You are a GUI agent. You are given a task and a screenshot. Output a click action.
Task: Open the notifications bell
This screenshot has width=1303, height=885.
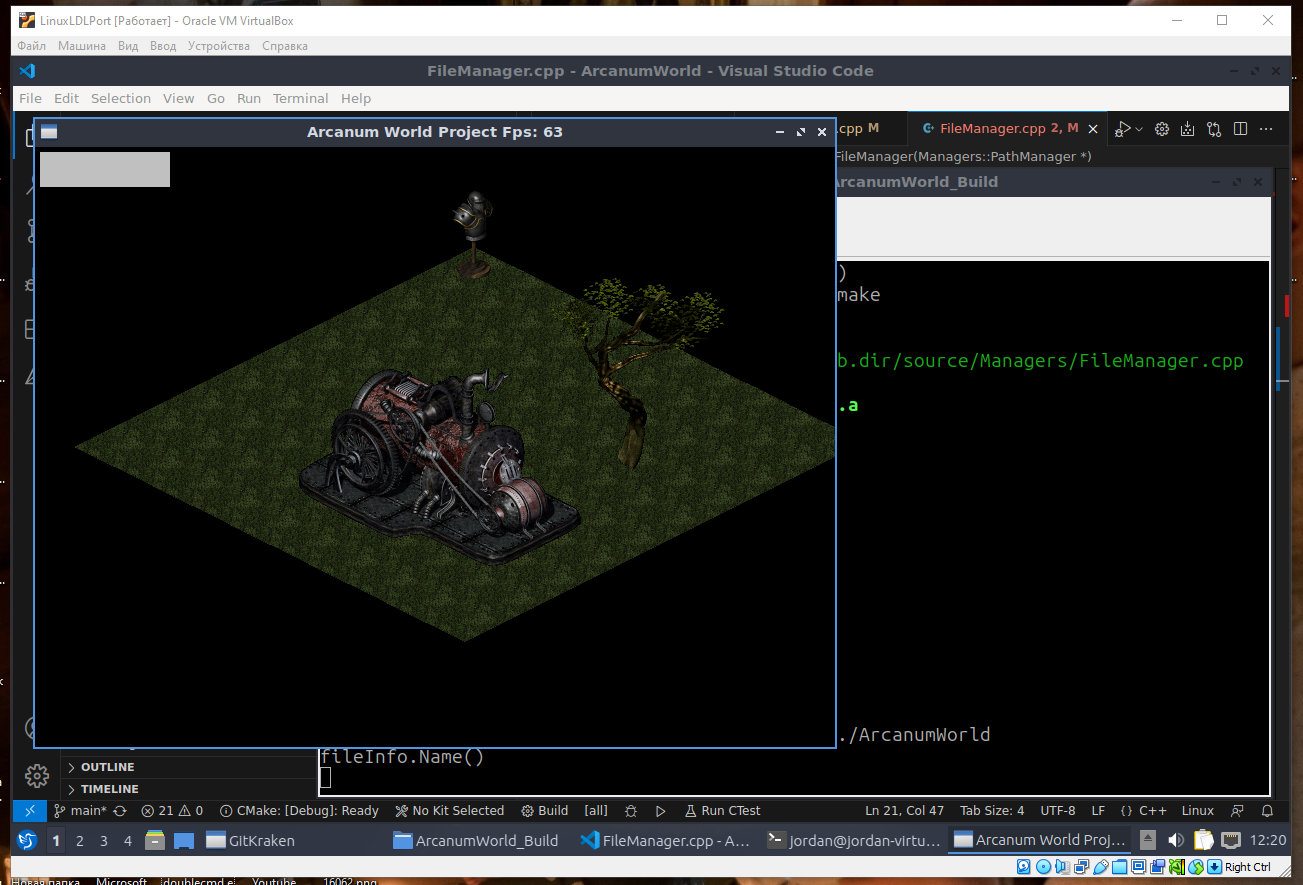[1267, 811]
